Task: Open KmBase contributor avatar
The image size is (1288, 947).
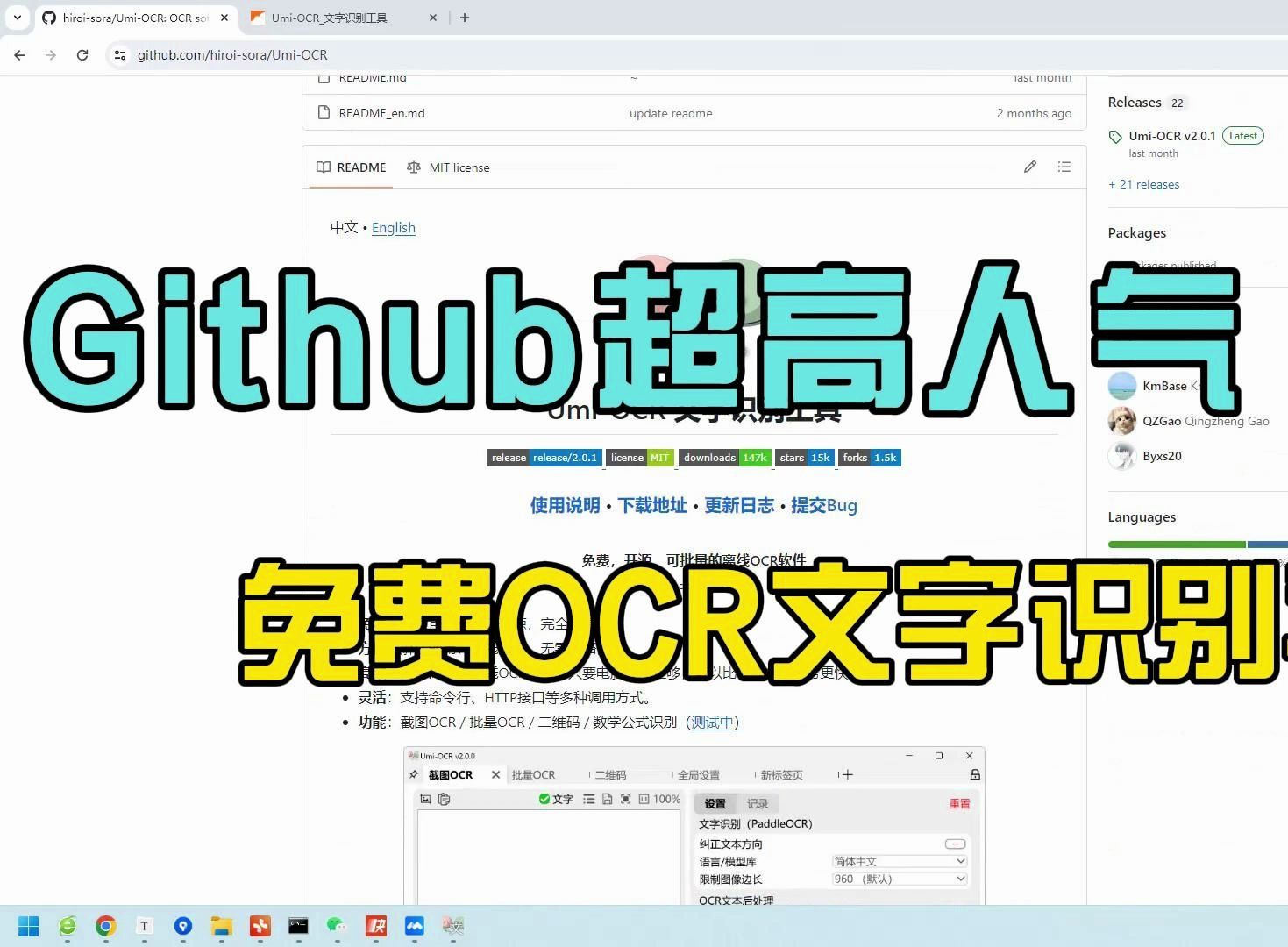Action: pyautogui.click(x=1122, y=386)
